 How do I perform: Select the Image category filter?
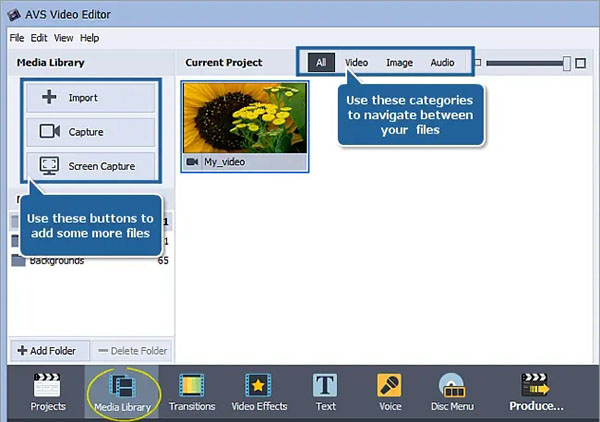pyautogui.click(x=399, y=62)
